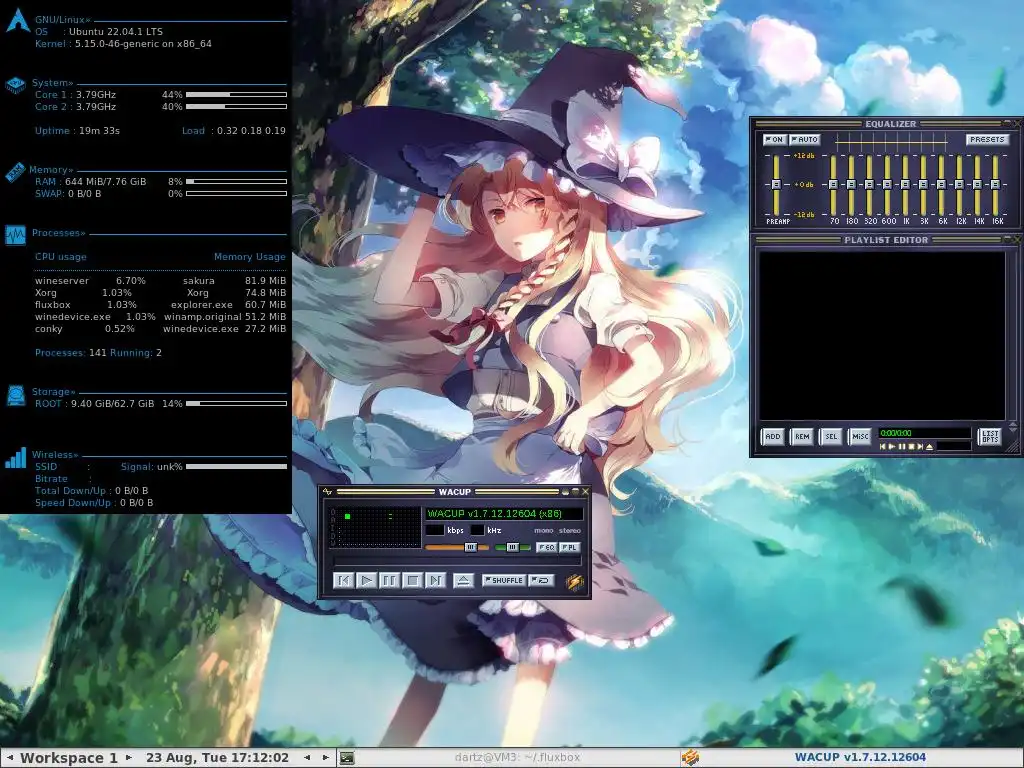
Task: Stop playback with WACUP's large Stop button
Action: tap(412, 580)
